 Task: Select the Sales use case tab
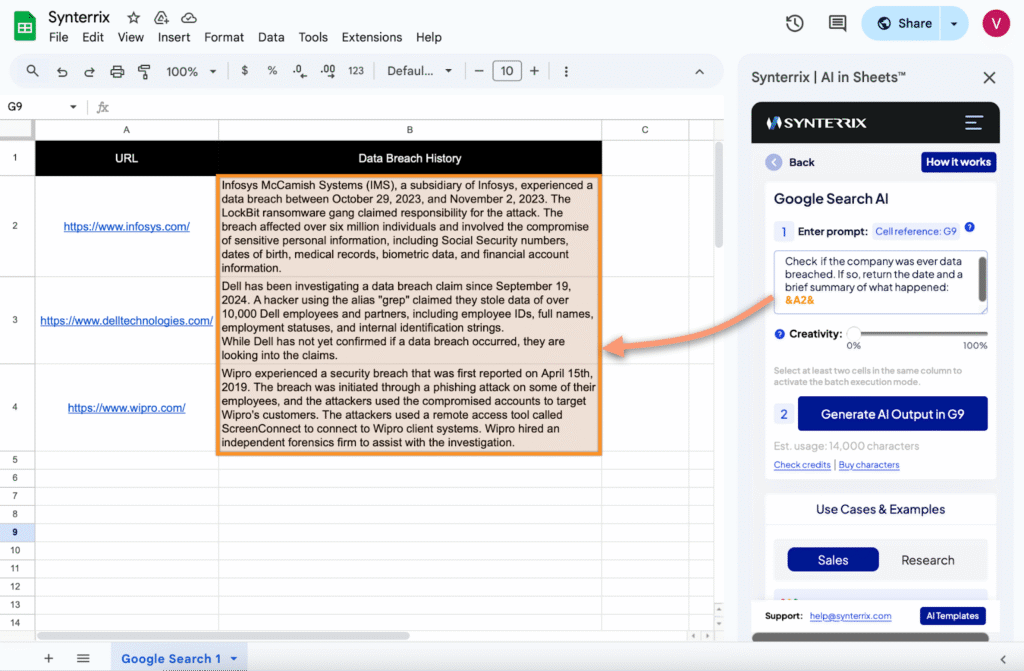point(833,560)
